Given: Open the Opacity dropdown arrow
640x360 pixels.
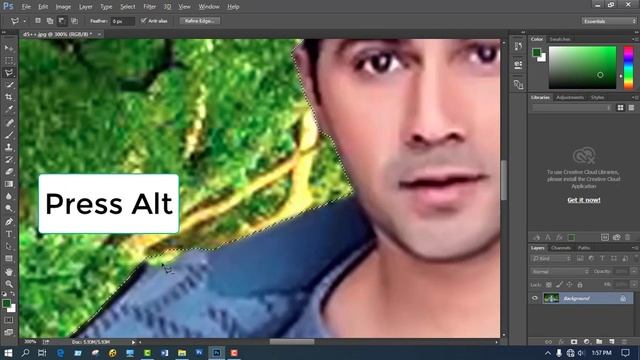Looking at the screenshot, I should pyautogui.click(x=634, y=271).
